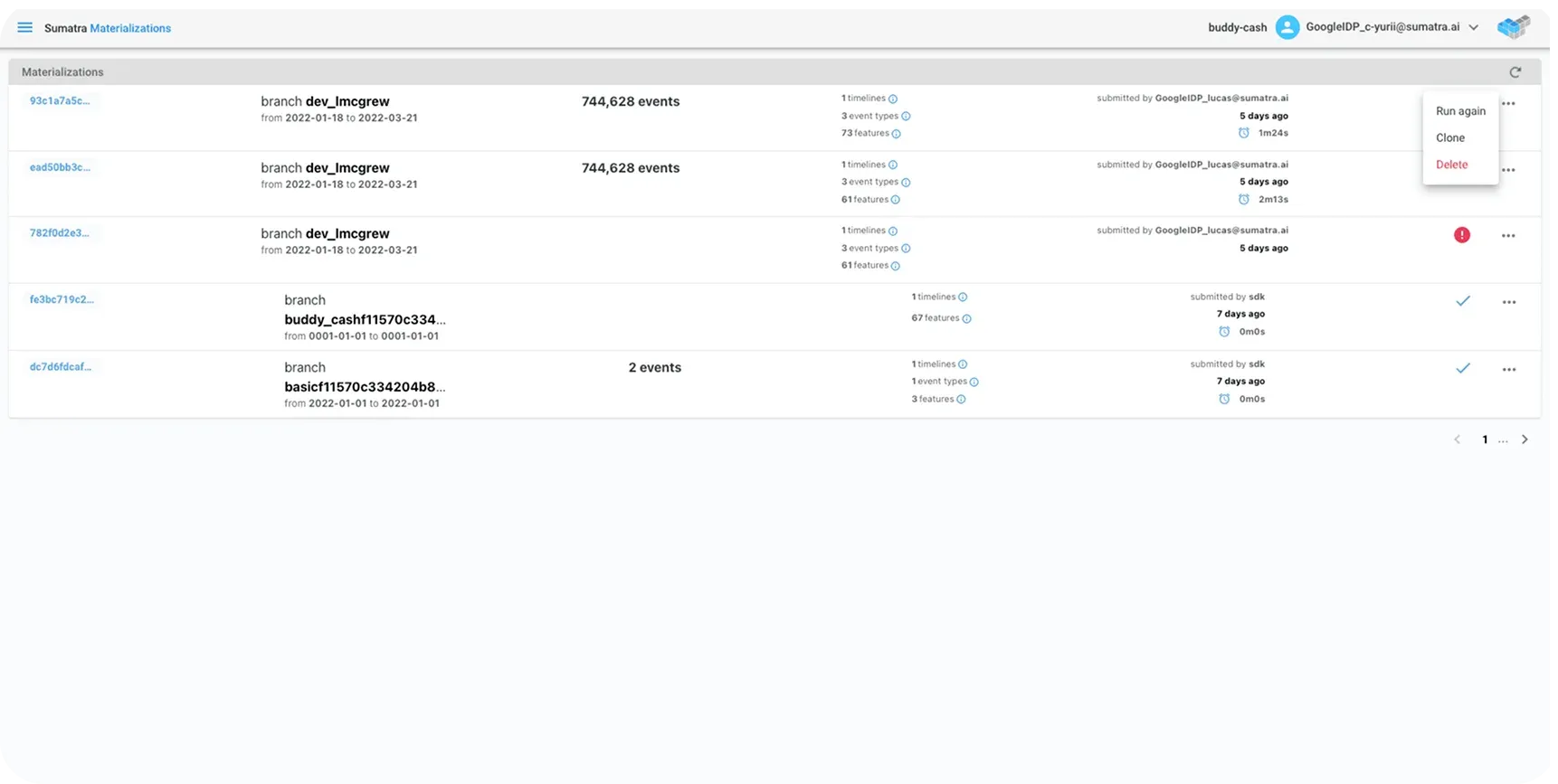Go to next page of results
The width and height of the screenshot is (1558, 784).
pos(1525,439)
